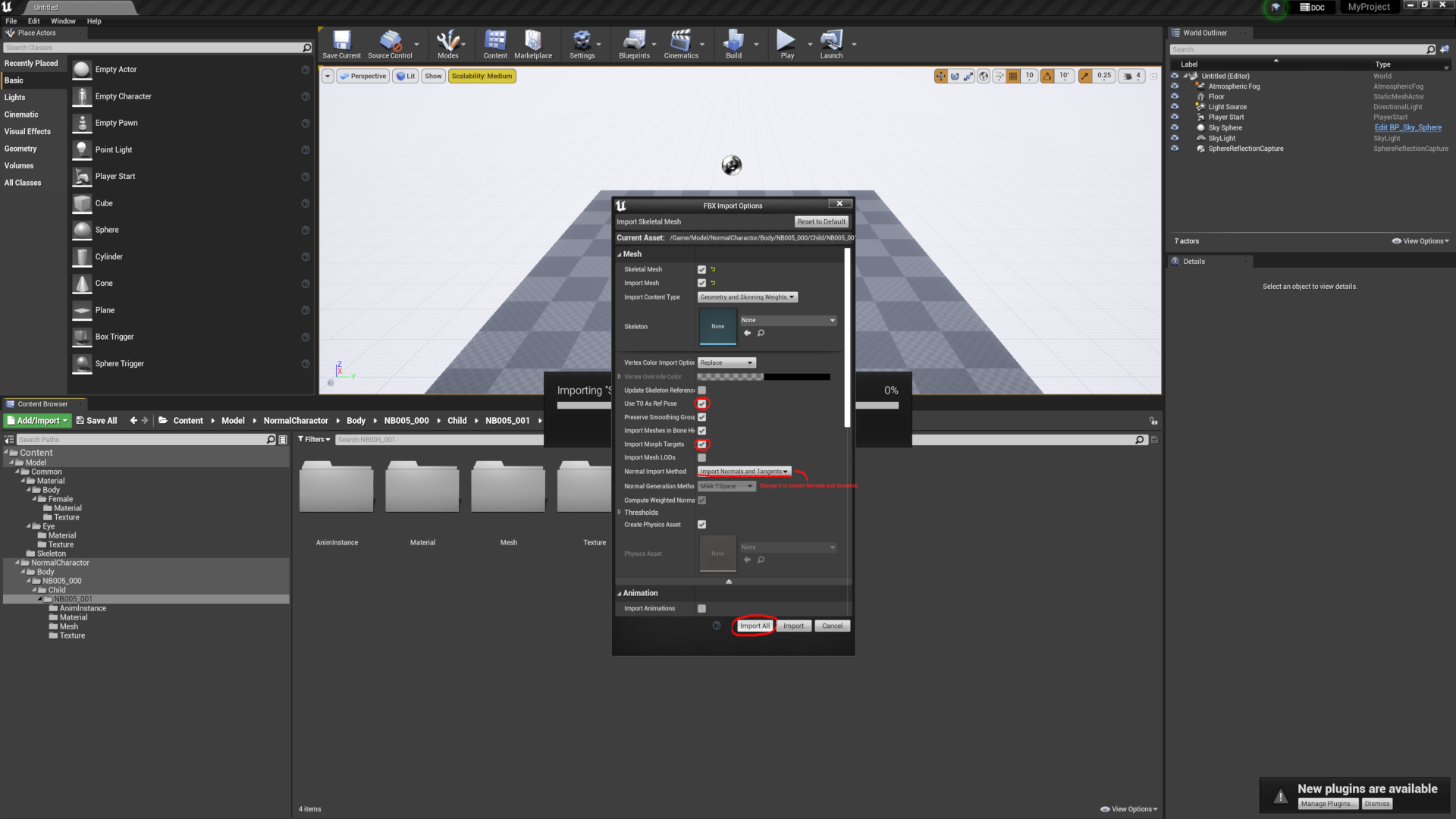Viewport: 1456px width, 819px height.
Task: Toggle viewport translate gizmo mode icon
Action: tap(941, 76)
